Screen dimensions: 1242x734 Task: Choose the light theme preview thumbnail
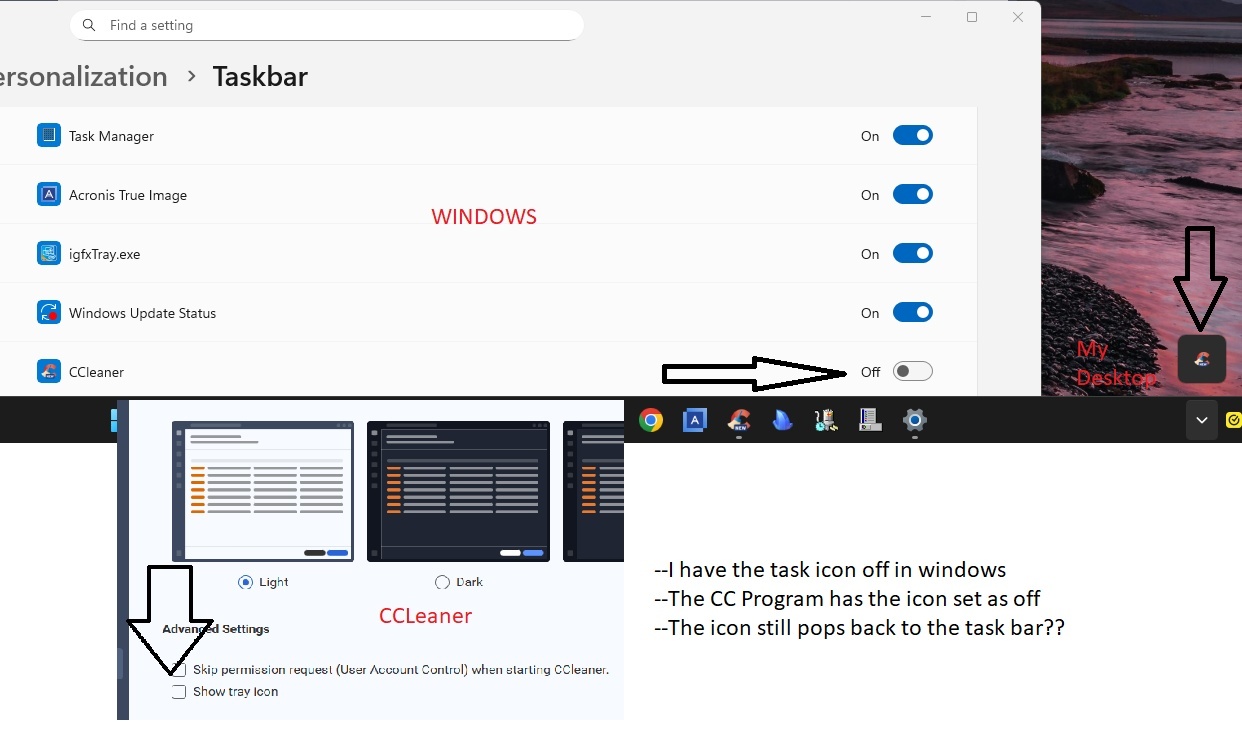tap(263, 491)
